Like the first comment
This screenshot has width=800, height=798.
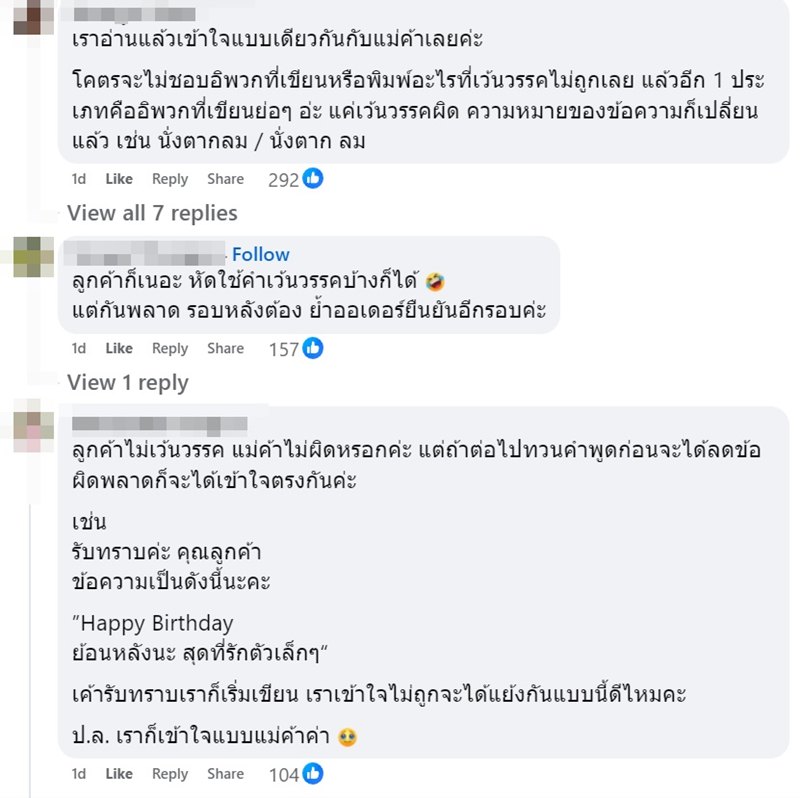coord(118,179)
